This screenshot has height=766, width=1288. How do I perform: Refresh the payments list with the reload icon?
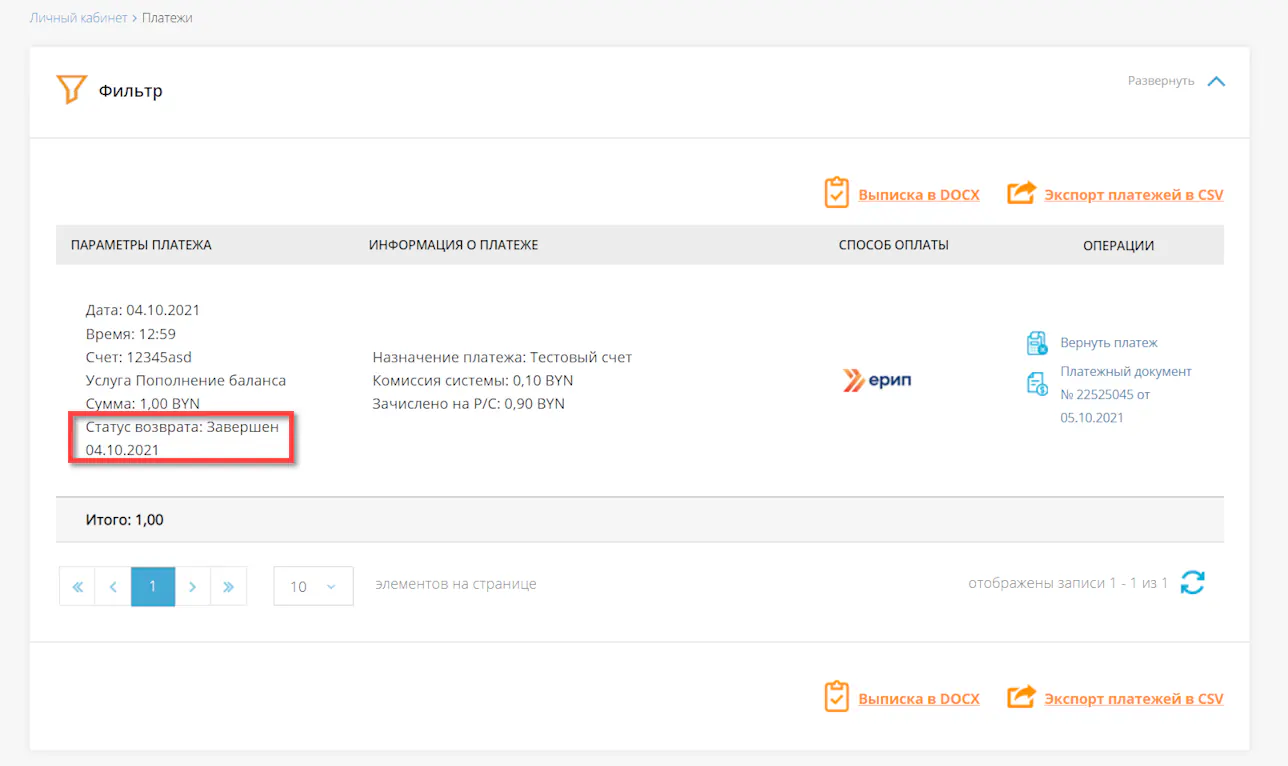click(x=1192, y=583)
